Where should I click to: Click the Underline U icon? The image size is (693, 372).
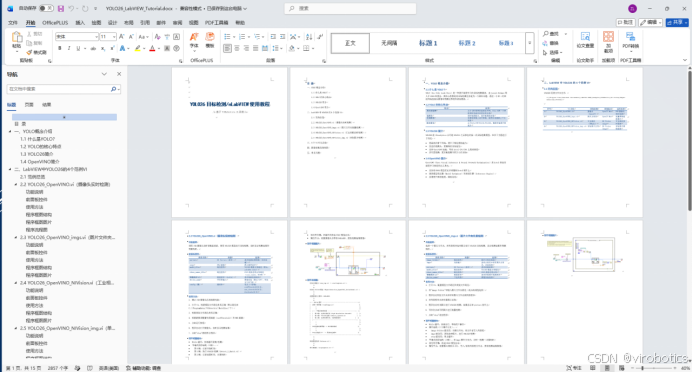[x=78, y=48]
